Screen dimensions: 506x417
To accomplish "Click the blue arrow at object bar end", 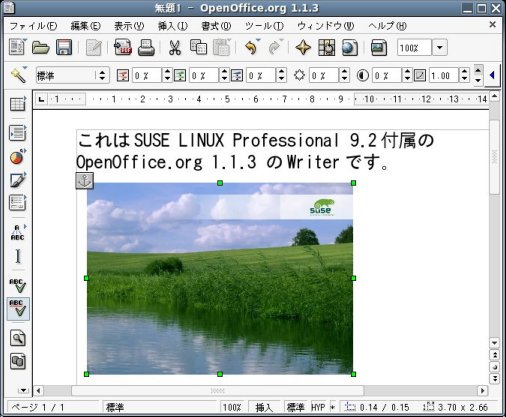I will pyautogui.click(x=492, y=75).
